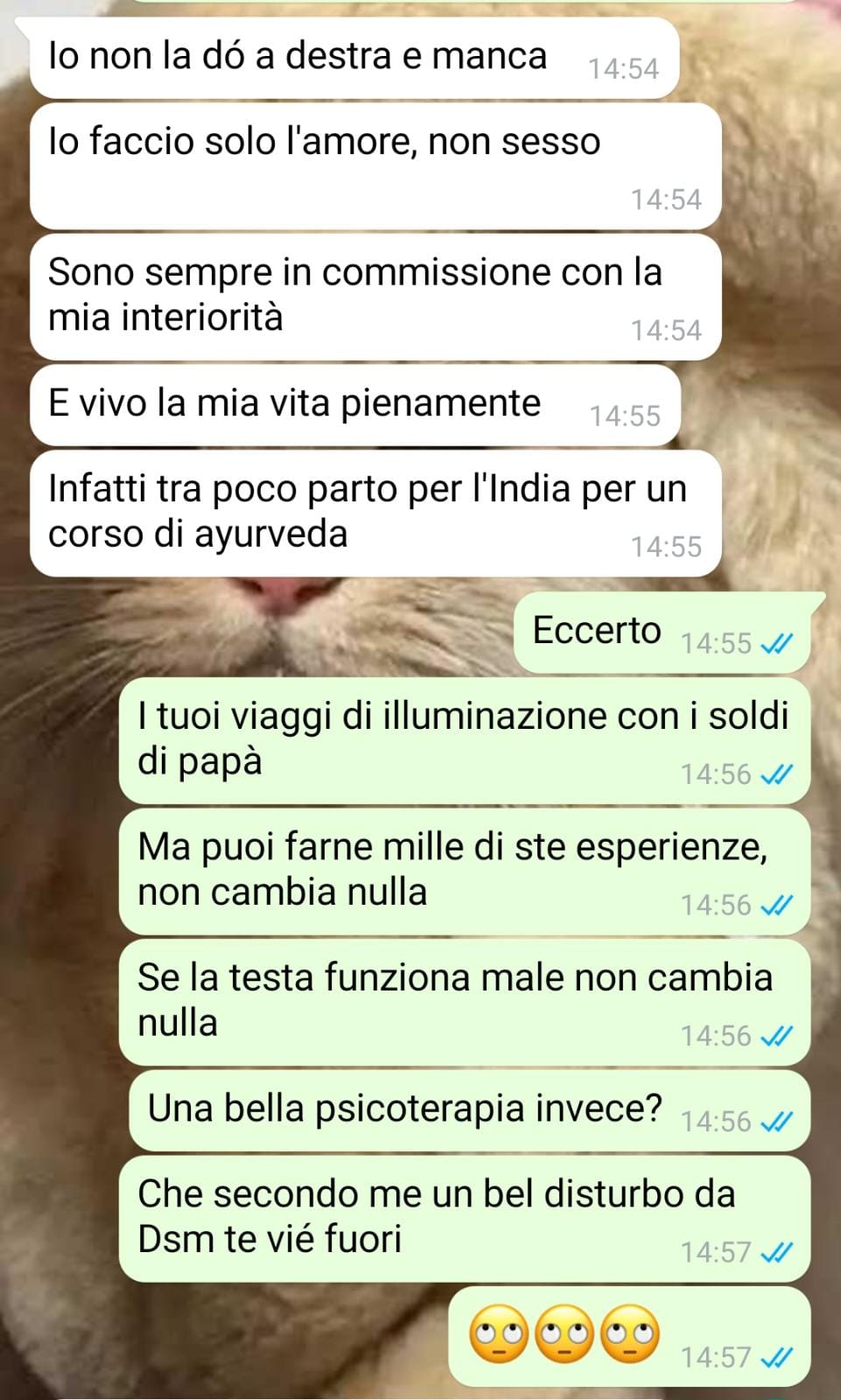Select the message 'Io faccio solo l'amore, non sesso'
Screen dimensions: 841x1400
point(375,166)
